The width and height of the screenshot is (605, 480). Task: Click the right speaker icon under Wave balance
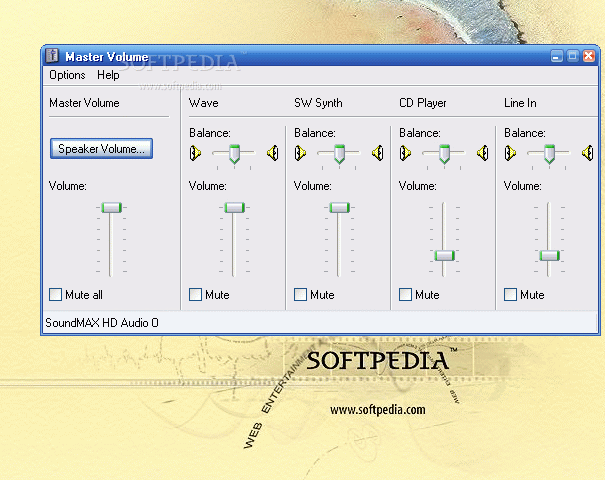[273, 153]
